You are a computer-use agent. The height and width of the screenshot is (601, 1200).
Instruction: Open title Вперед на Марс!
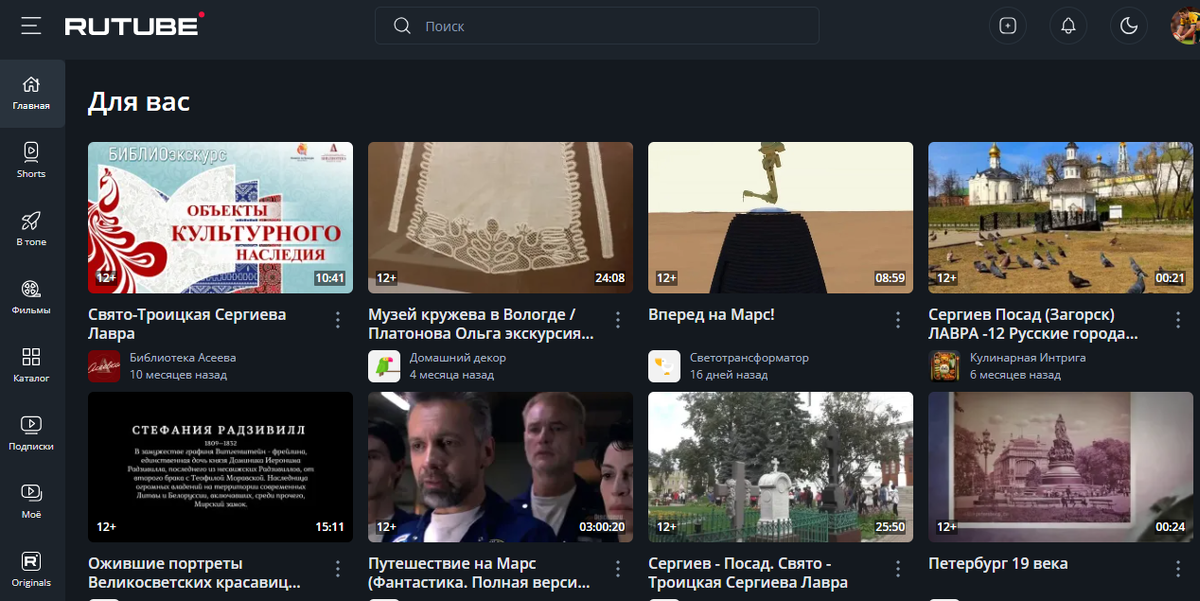711,314
